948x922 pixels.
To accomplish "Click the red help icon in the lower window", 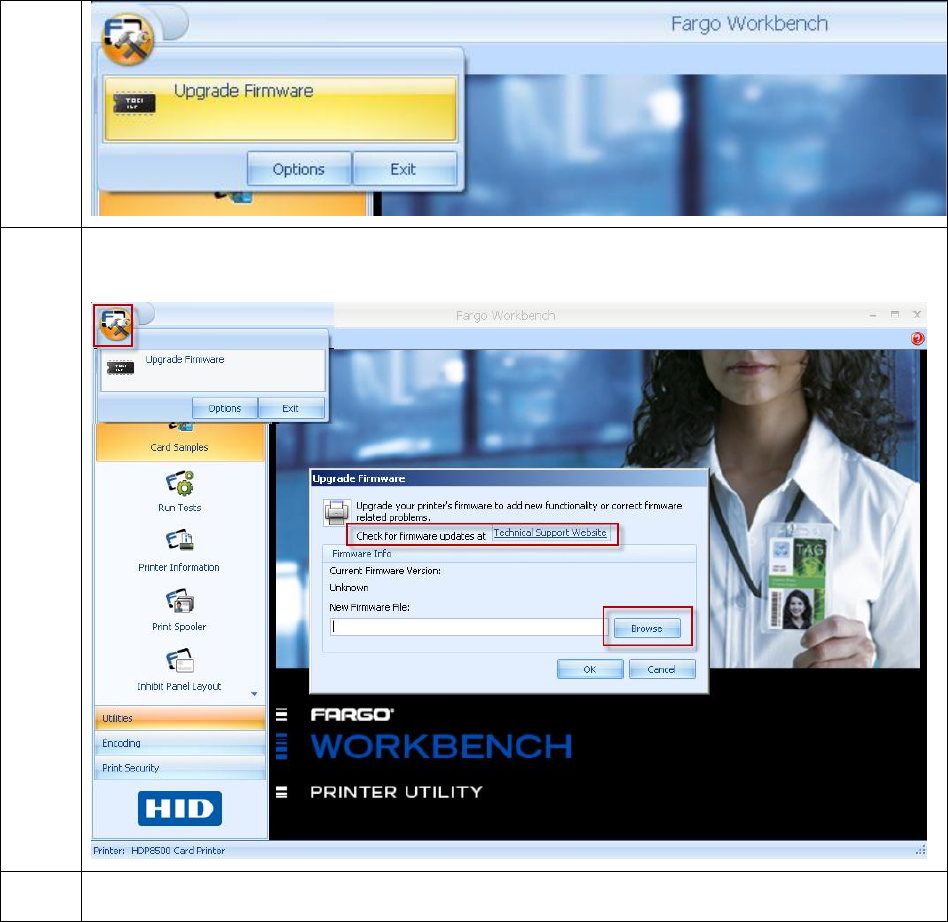I will pyautogui.click(x=917, y=339).
